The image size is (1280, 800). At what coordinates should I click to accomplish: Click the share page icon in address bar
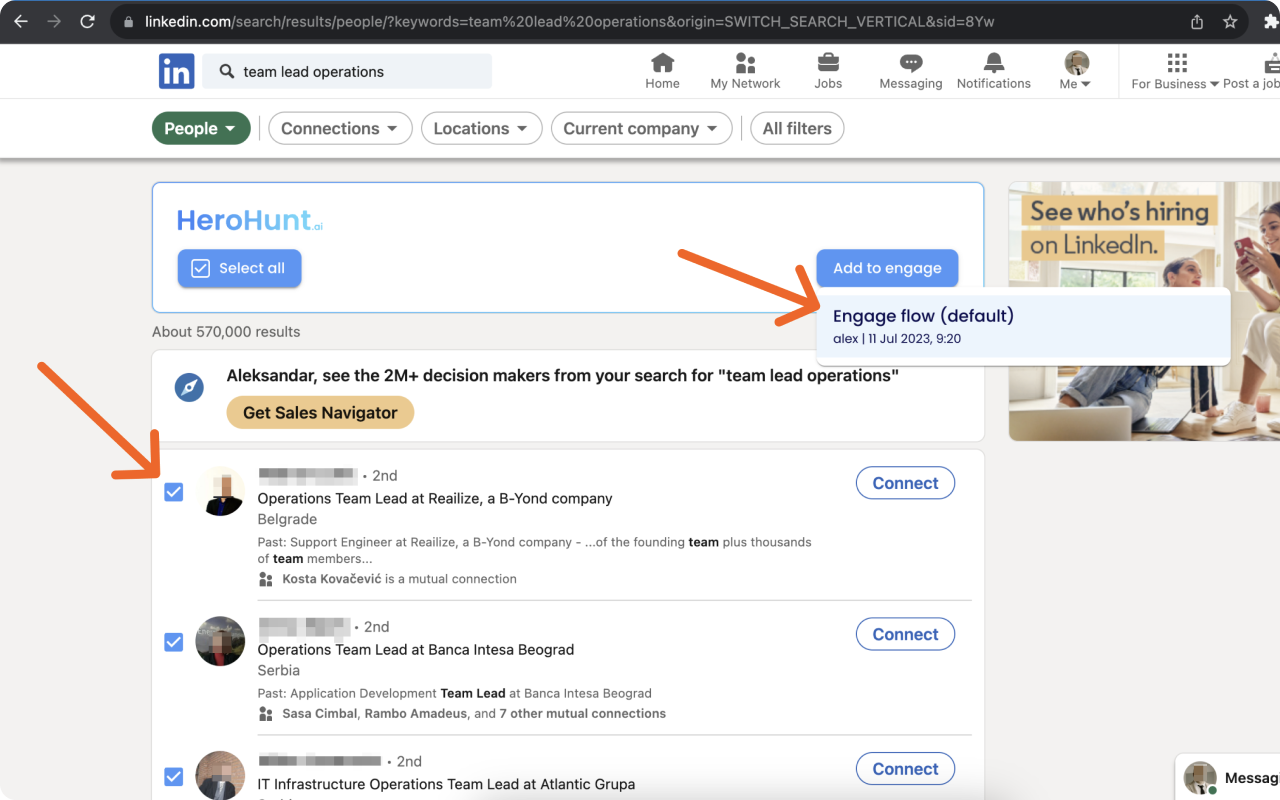pyautogui.click(x=1197, y=22)
